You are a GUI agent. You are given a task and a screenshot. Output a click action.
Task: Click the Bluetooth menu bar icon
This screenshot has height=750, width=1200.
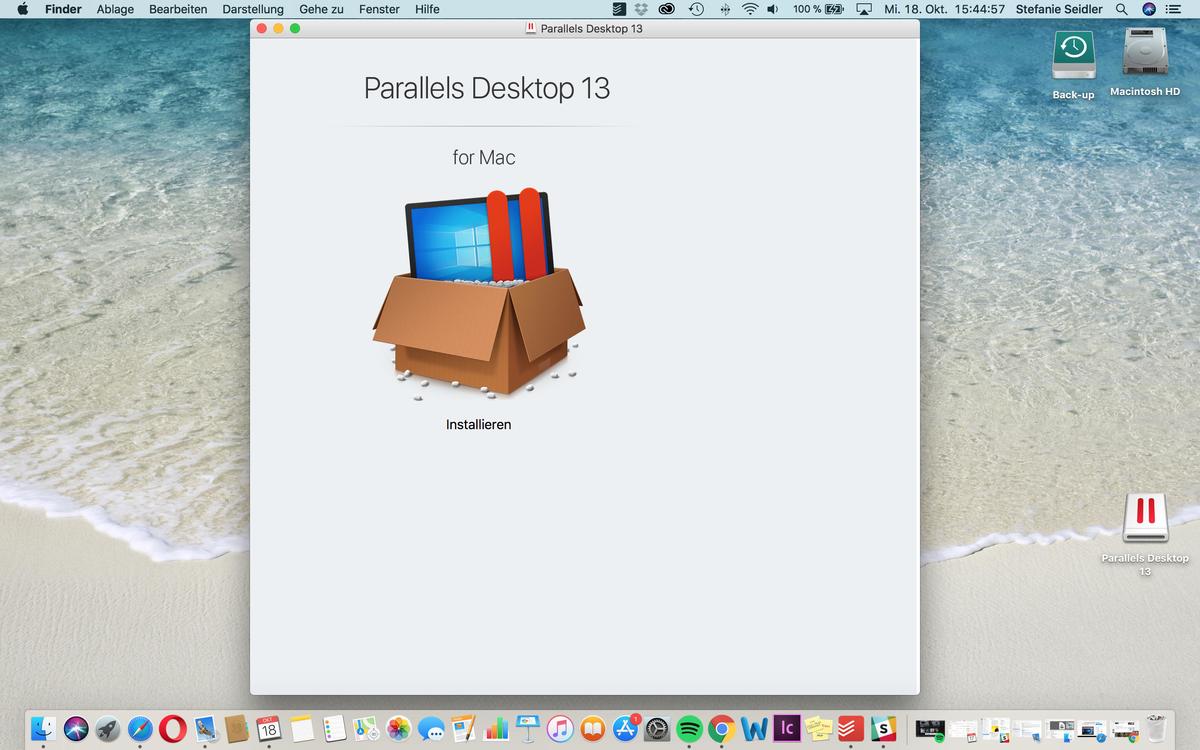pos(725,9)
